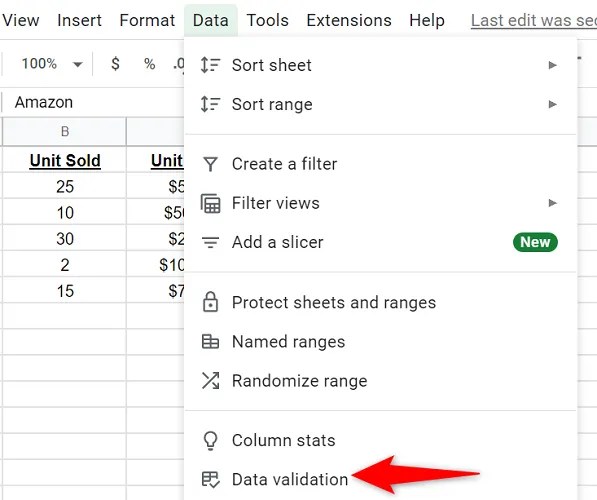Open the Insert menu

coord(79,20)
